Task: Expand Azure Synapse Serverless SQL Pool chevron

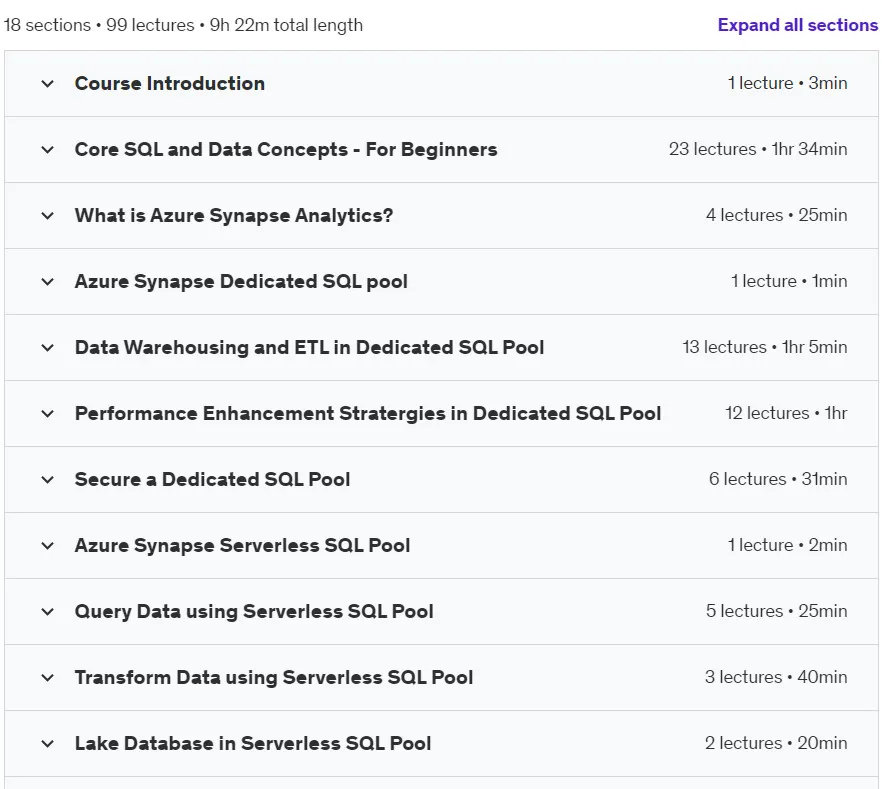Action: click(x=48, y=545)
